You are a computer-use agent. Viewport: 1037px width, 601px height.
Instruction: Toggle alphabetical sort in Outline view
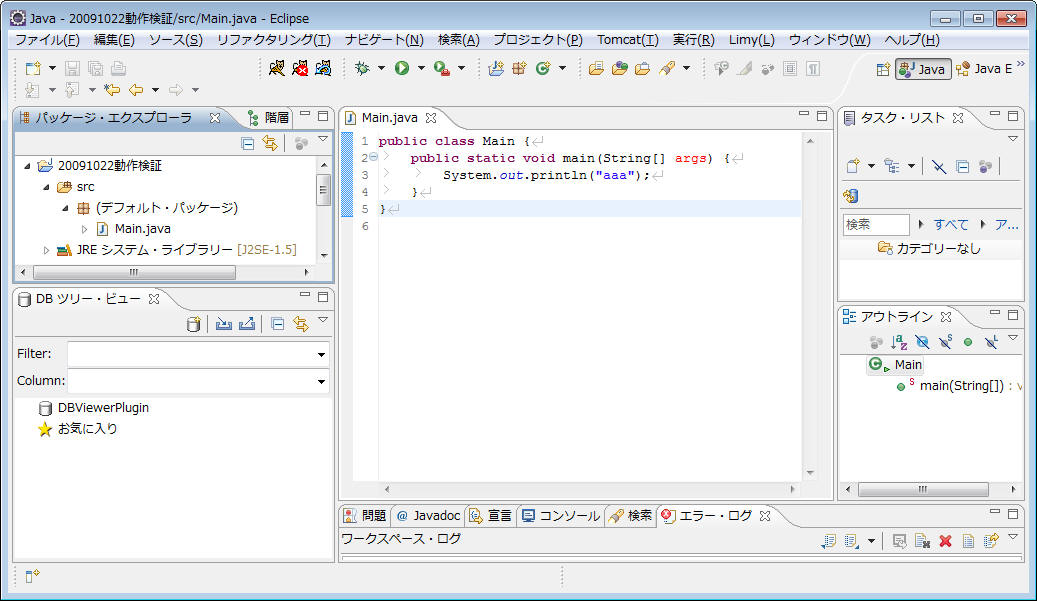[x=899, y=342]
